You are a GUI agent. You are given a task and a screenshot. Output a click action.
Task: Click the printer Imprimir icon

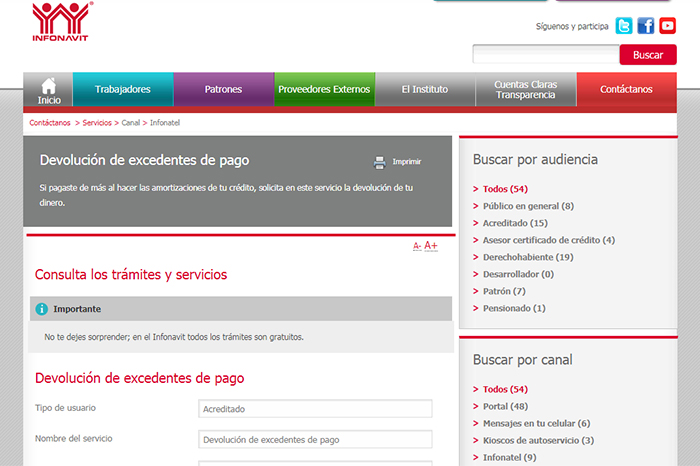pyautogui.click(x=379, y=162)
